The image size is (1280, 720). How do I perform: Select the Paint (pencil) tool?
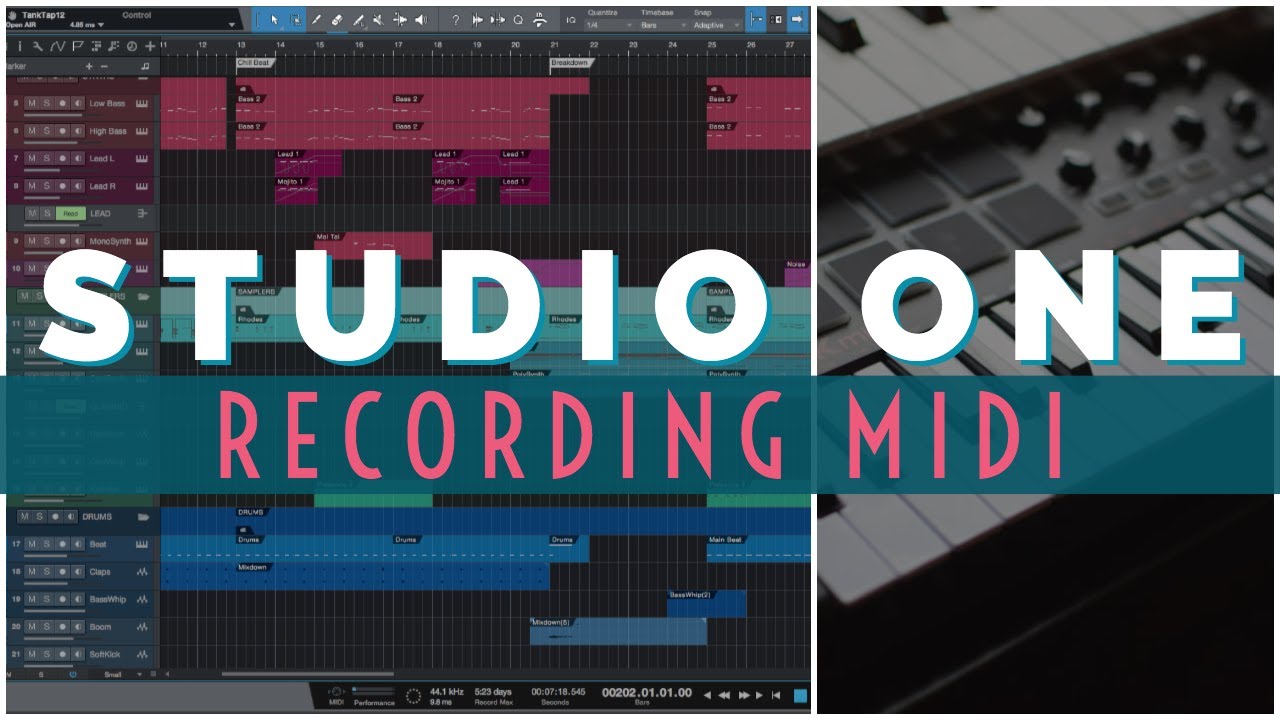click(317, 19)
